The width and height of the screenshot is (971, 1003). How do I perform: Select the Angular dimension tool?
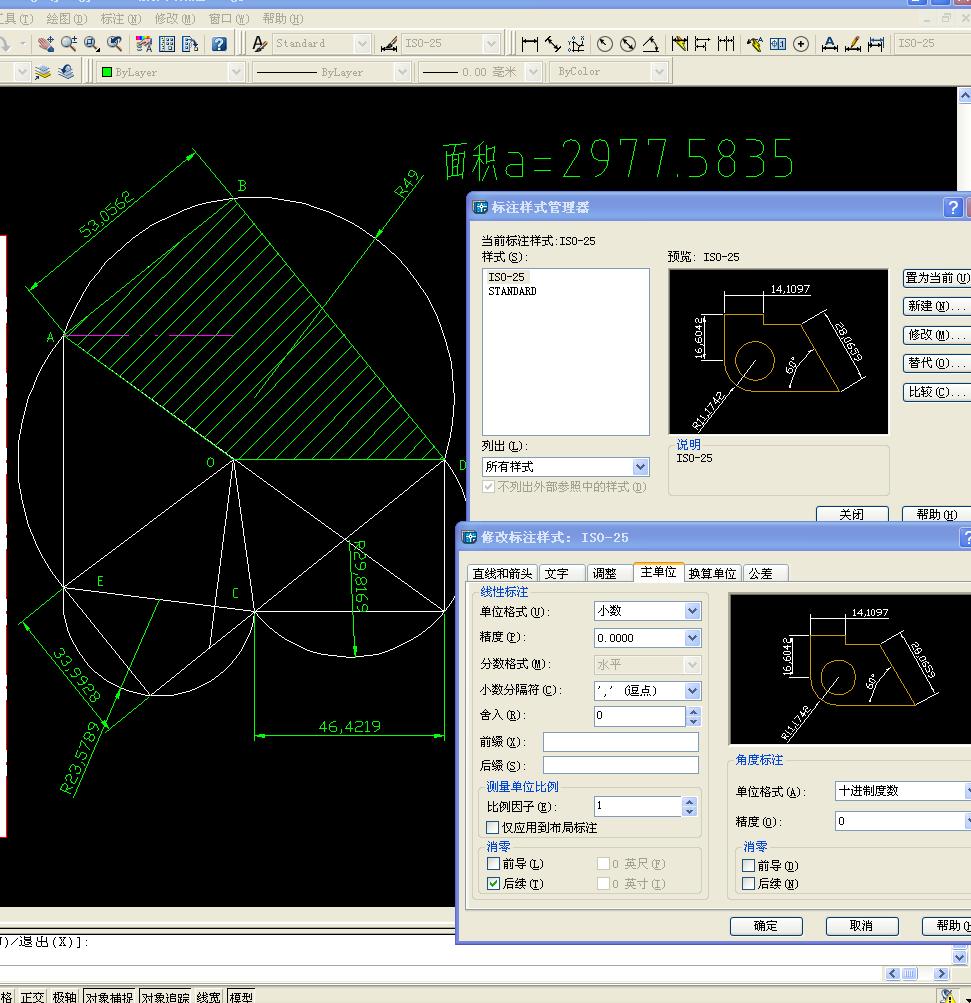(651, 44)
